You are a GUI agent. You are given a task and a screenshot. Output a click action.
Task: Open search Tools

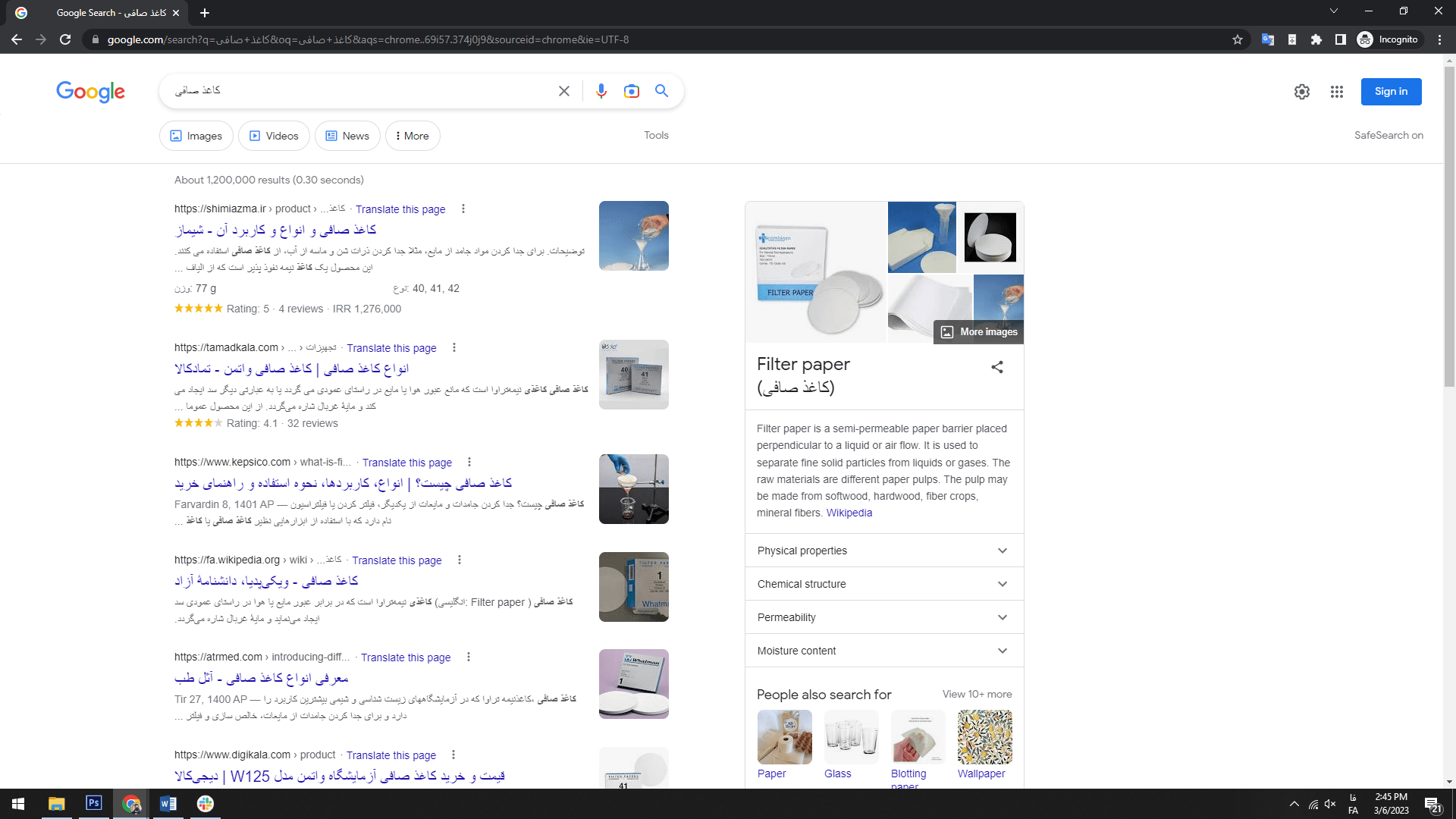(656, 135)
